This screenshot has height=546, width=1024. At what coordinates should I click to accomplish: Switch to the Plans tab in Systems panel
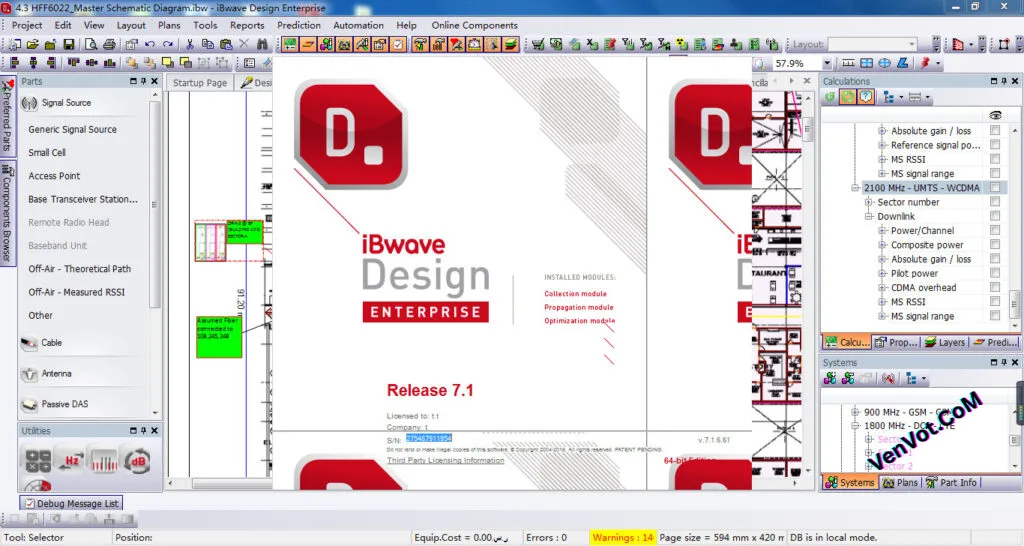click(x=899, y=483)
